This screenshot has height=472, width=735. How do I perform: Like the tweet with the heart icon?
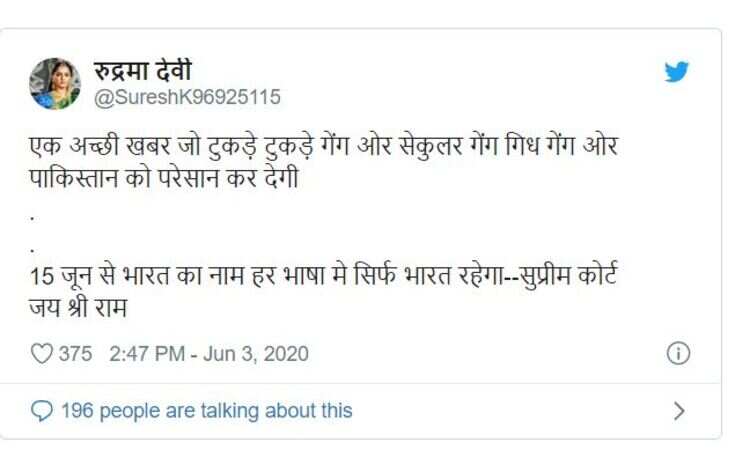click(41, 353)
